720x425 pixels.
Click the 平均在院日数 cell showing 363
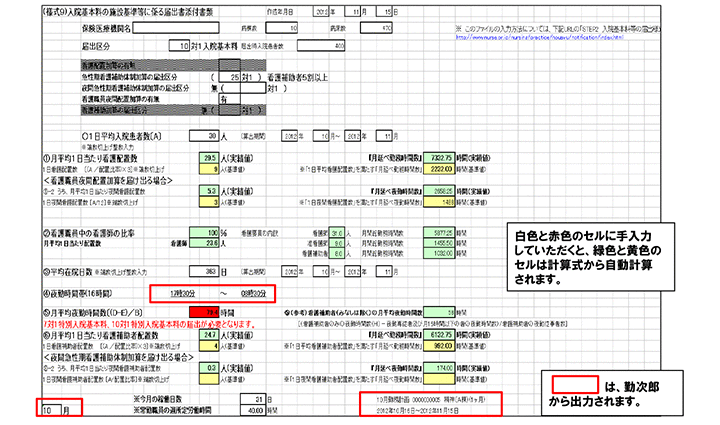click(204, 272)
